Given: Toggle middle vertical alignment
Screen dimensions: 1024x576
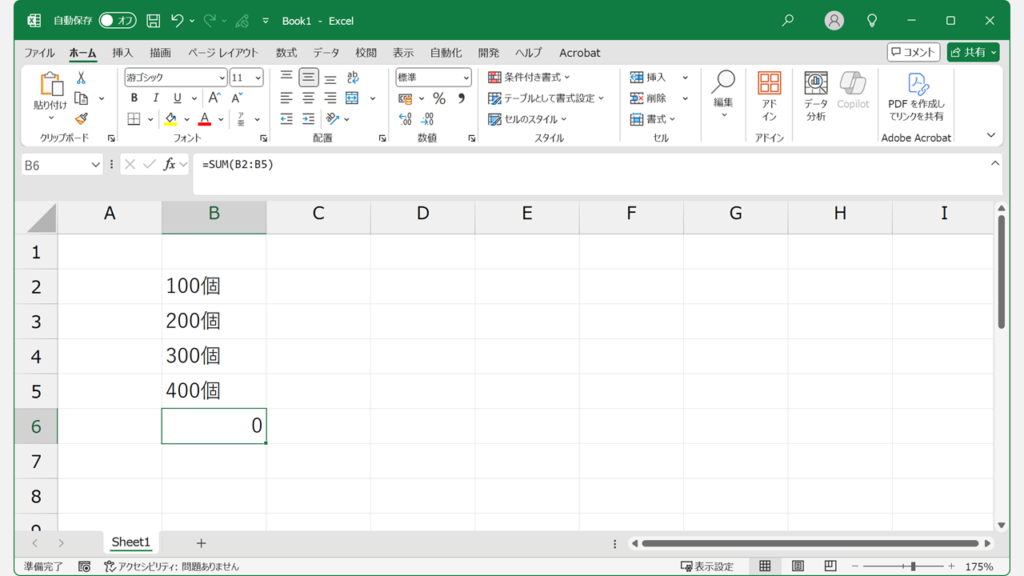Looking at the screenshot, I should click(308, 78).
